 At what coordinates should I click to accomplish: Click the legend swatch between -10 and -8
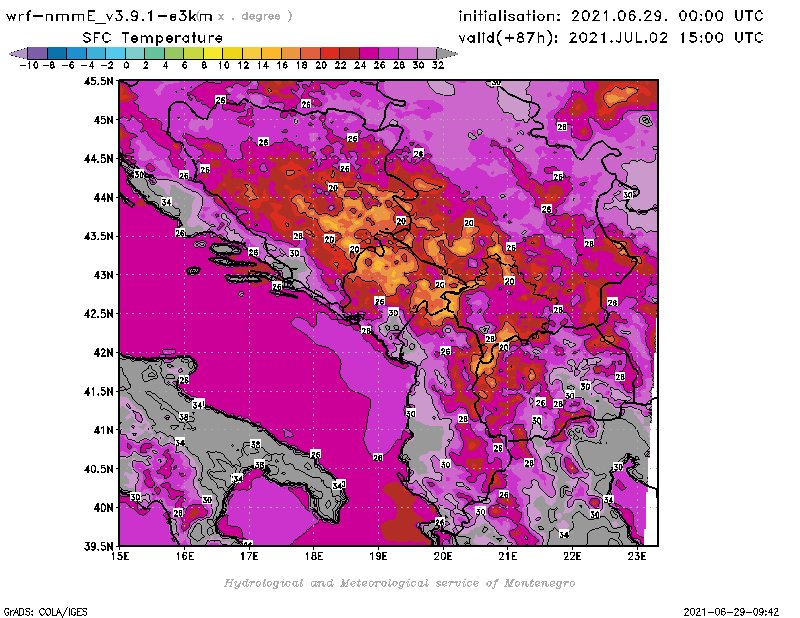pos(38,53)
